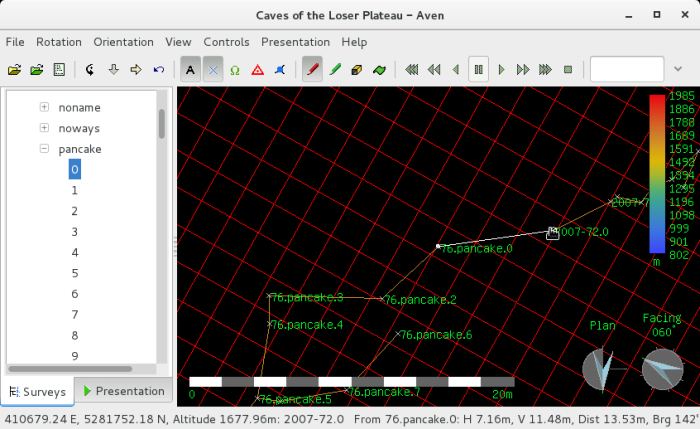Screen dimensions: 700x429
Task: Restore the default view
Action: (158, 70)
